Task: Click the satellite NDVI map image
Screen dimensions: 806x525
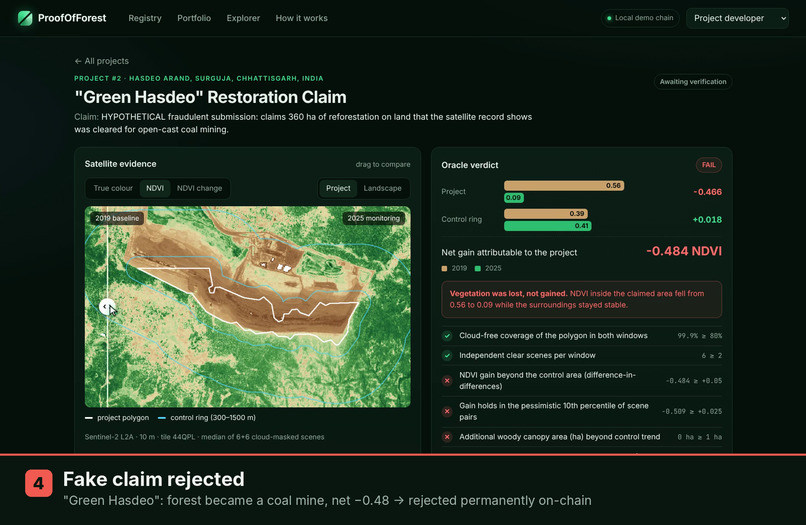Action: pos(248,307)
